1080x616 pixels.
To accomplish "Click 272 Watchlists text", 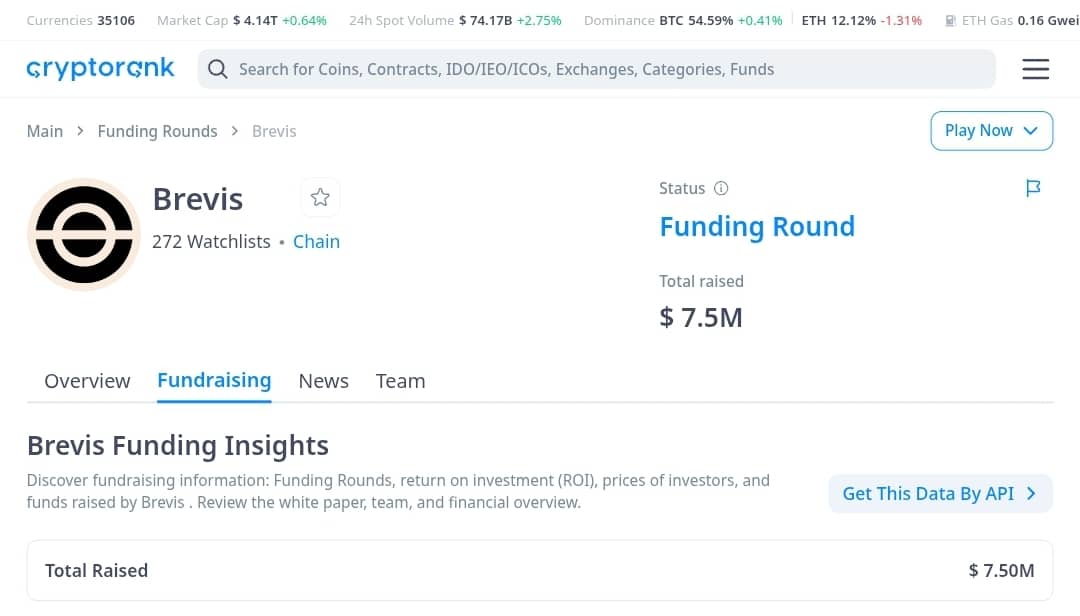I will point(211,242).
